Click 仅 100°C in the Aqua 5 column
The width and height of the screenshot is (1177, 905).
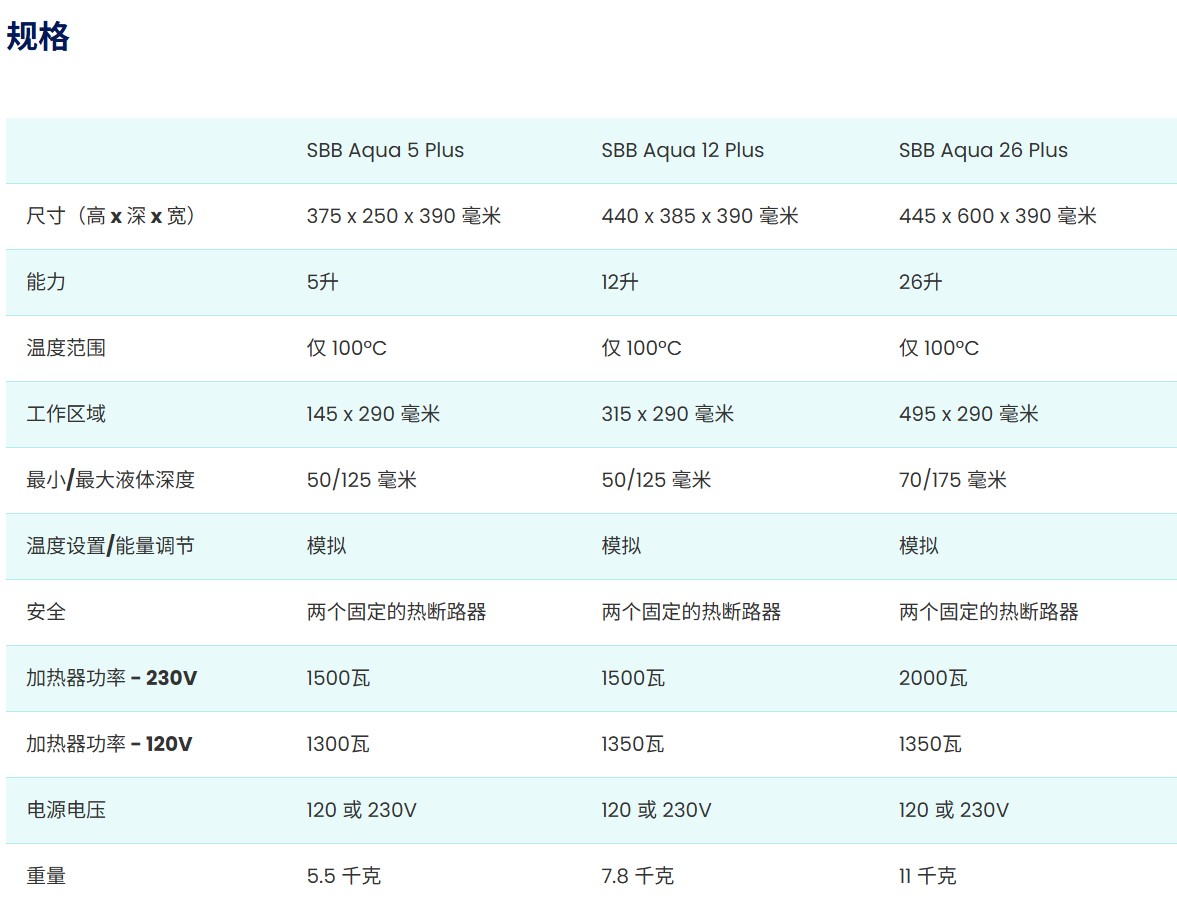click(347, 348)
